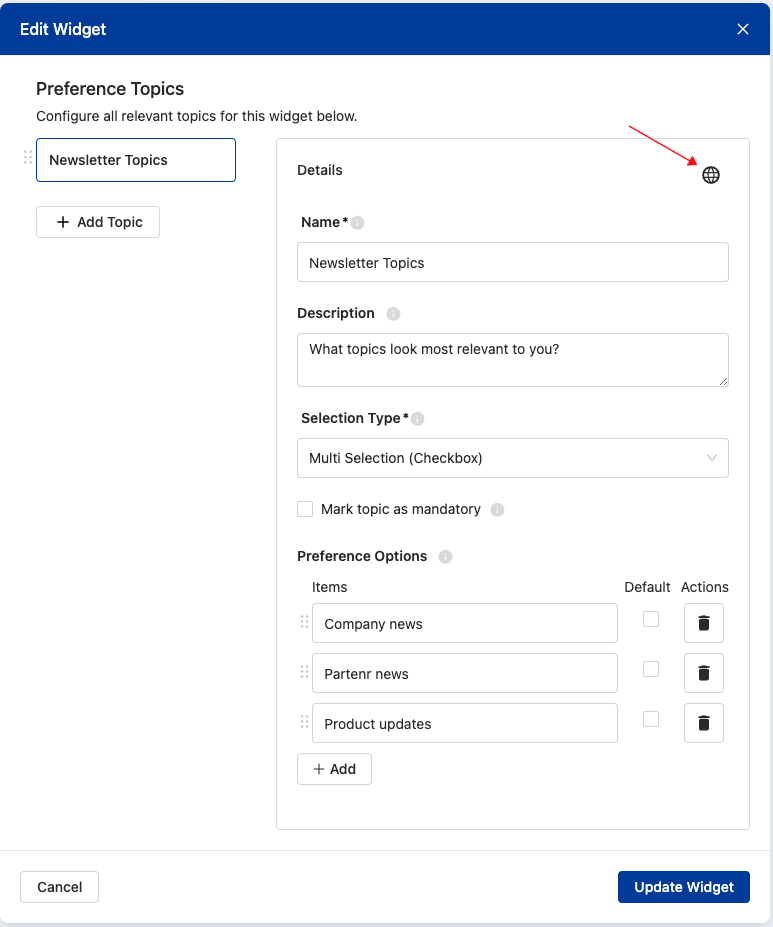
Task: Click Update Widget to save changes
Action: click(x=683, y=886)
